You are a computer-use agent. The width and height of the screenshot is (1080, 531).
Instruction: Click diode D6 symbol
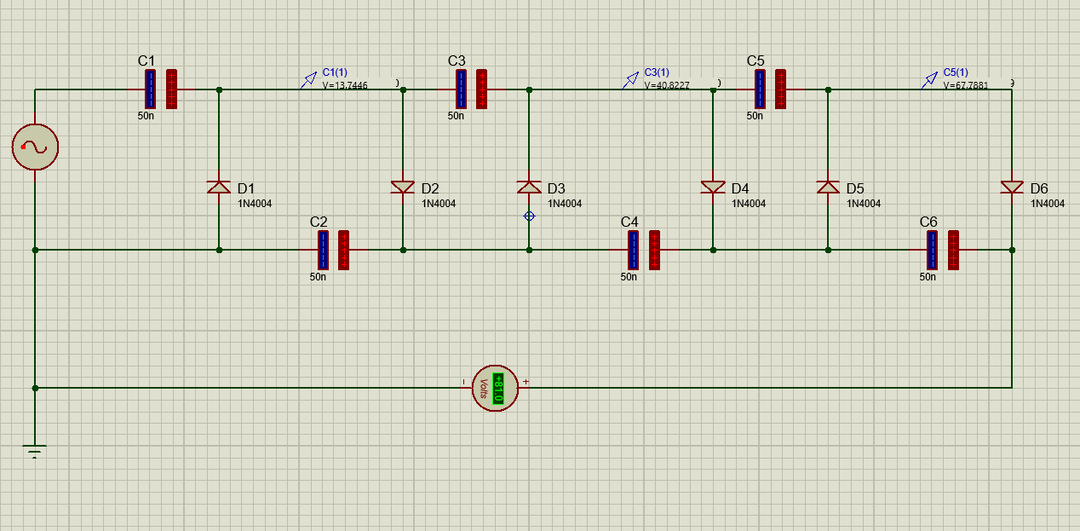pyautogui.click(x=1012, y=187)
